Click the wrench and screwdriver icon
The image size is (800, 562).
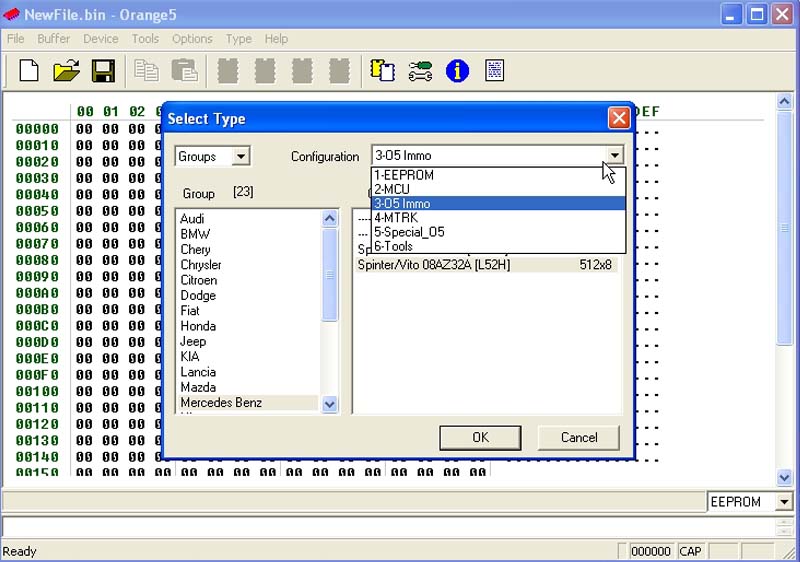coord(420,71)
